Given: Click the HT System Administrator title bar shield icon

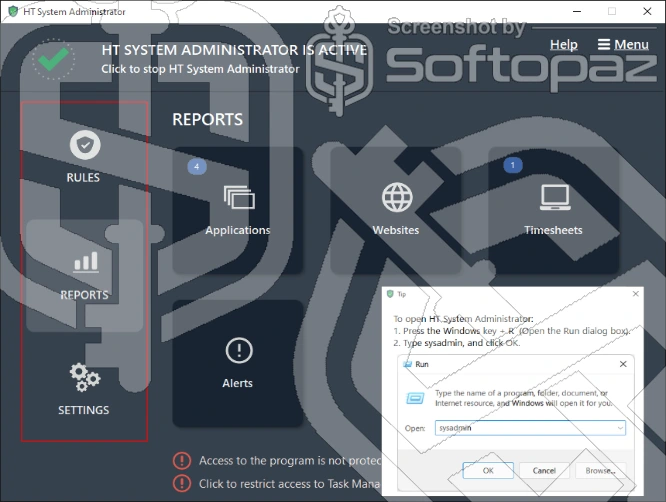Looking at the screenshot, I should tap(13, 11).
